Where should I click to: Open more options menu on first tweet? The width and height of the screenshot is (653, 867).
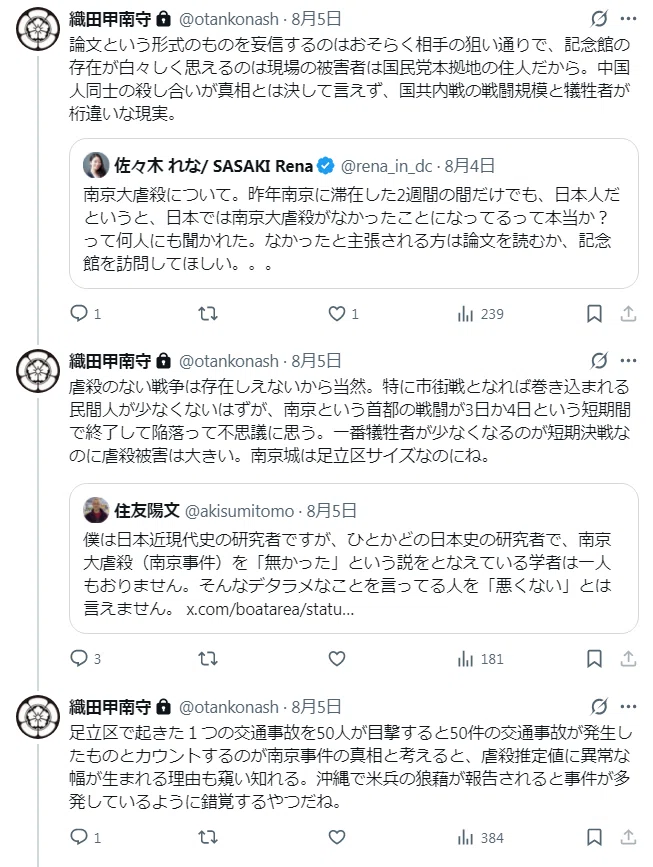click(x=629, y=19)
